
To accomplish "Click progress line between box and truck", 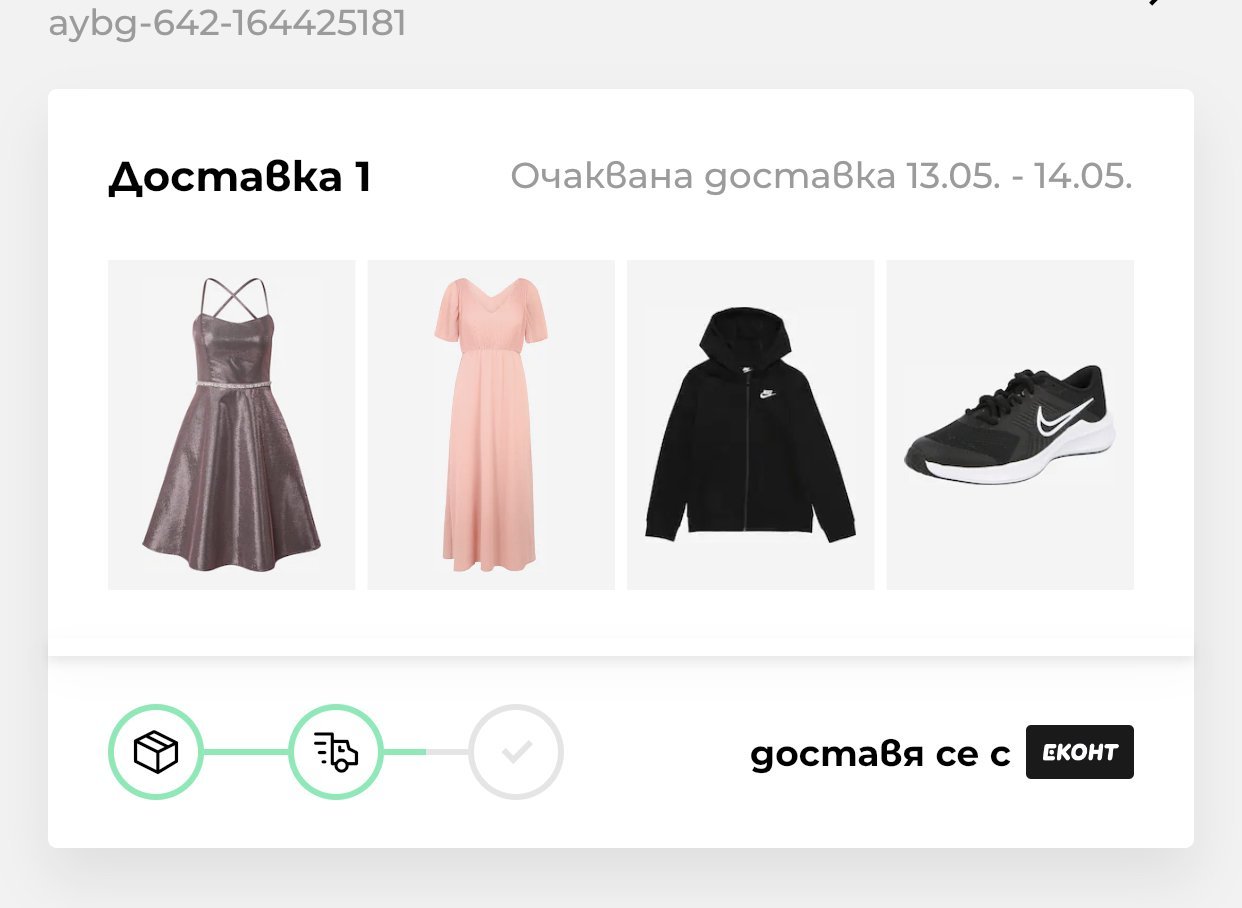I will 246,752.
